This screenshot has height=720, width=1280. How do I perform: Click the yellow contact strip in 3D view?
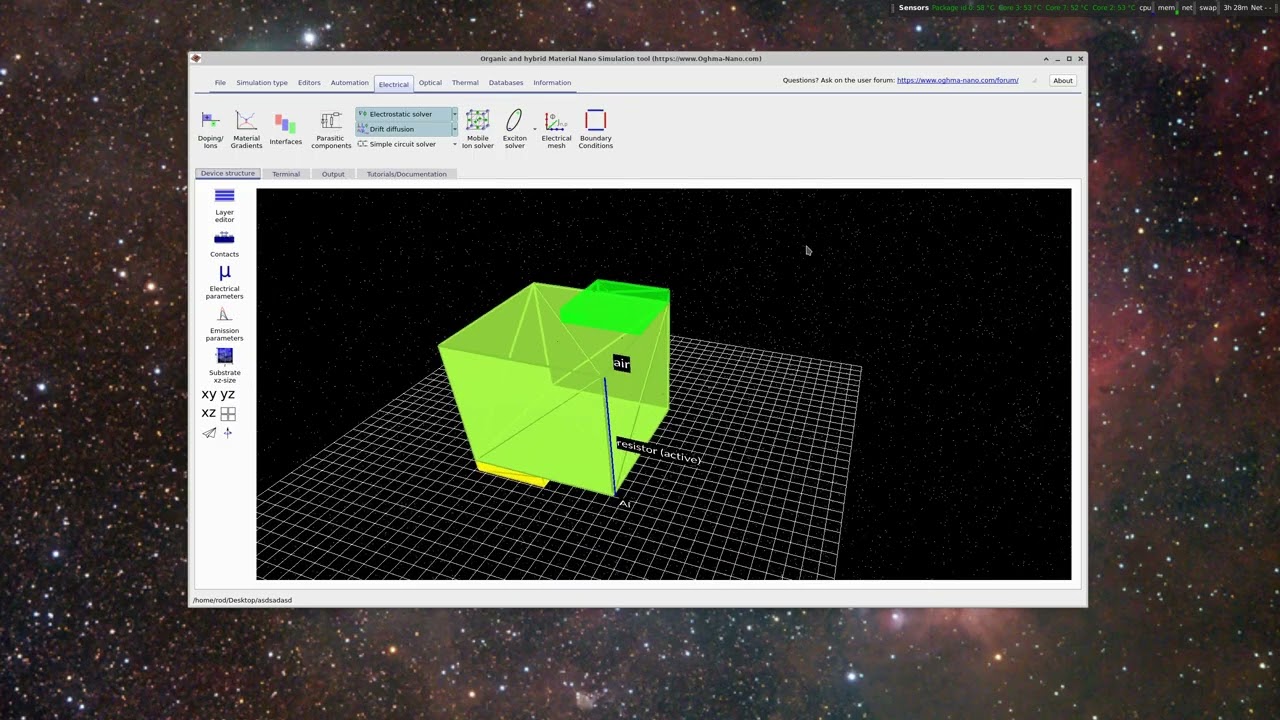511,474
